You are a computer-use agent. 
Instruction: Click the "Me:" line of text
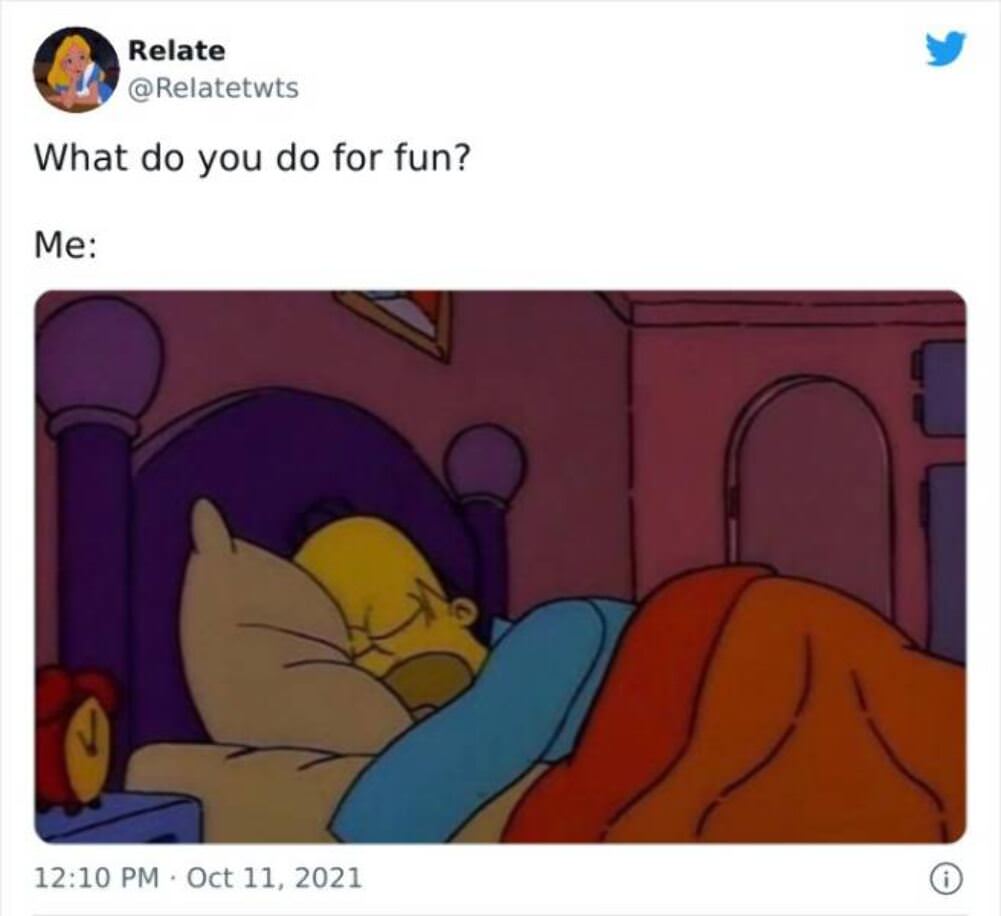click(x=66, y=246)
